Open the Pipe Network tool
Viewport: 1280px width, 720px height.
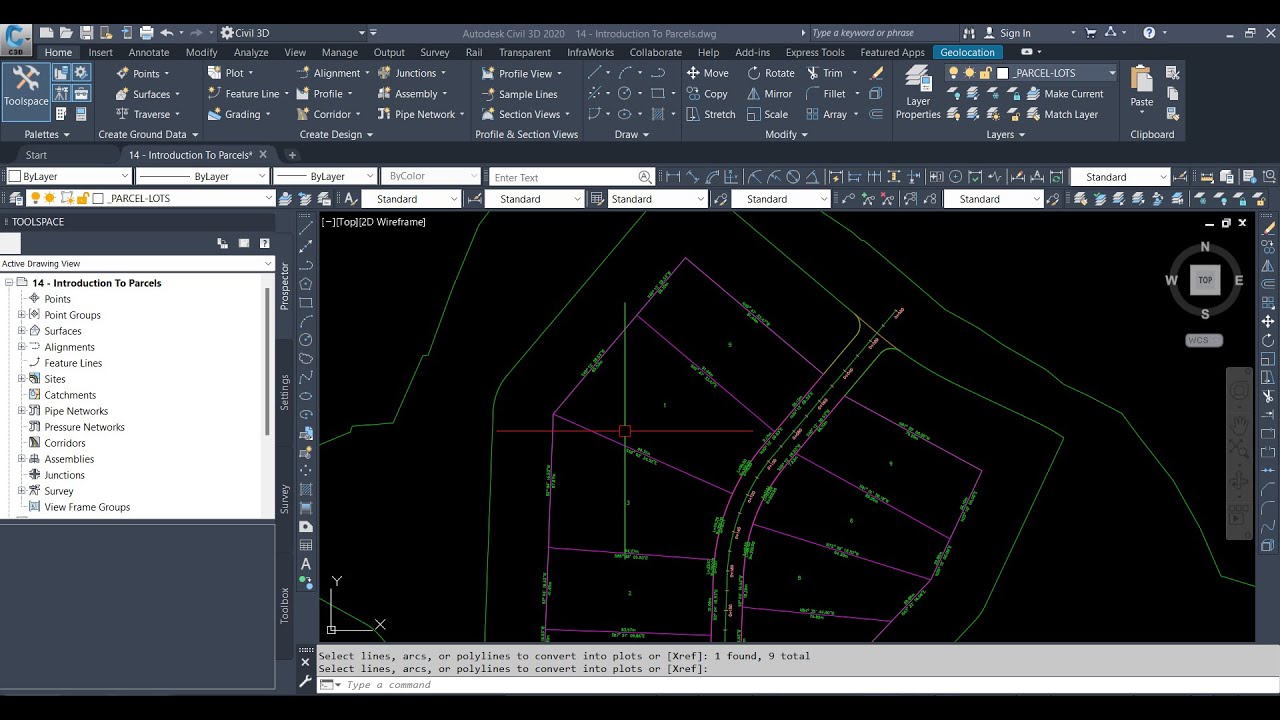420,114
